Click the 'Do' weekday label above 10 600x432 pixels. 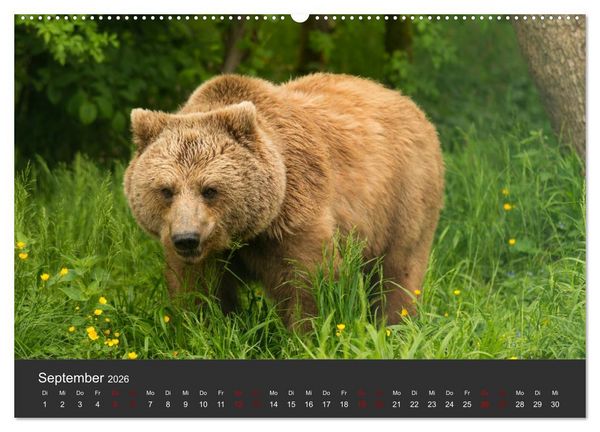203,393
